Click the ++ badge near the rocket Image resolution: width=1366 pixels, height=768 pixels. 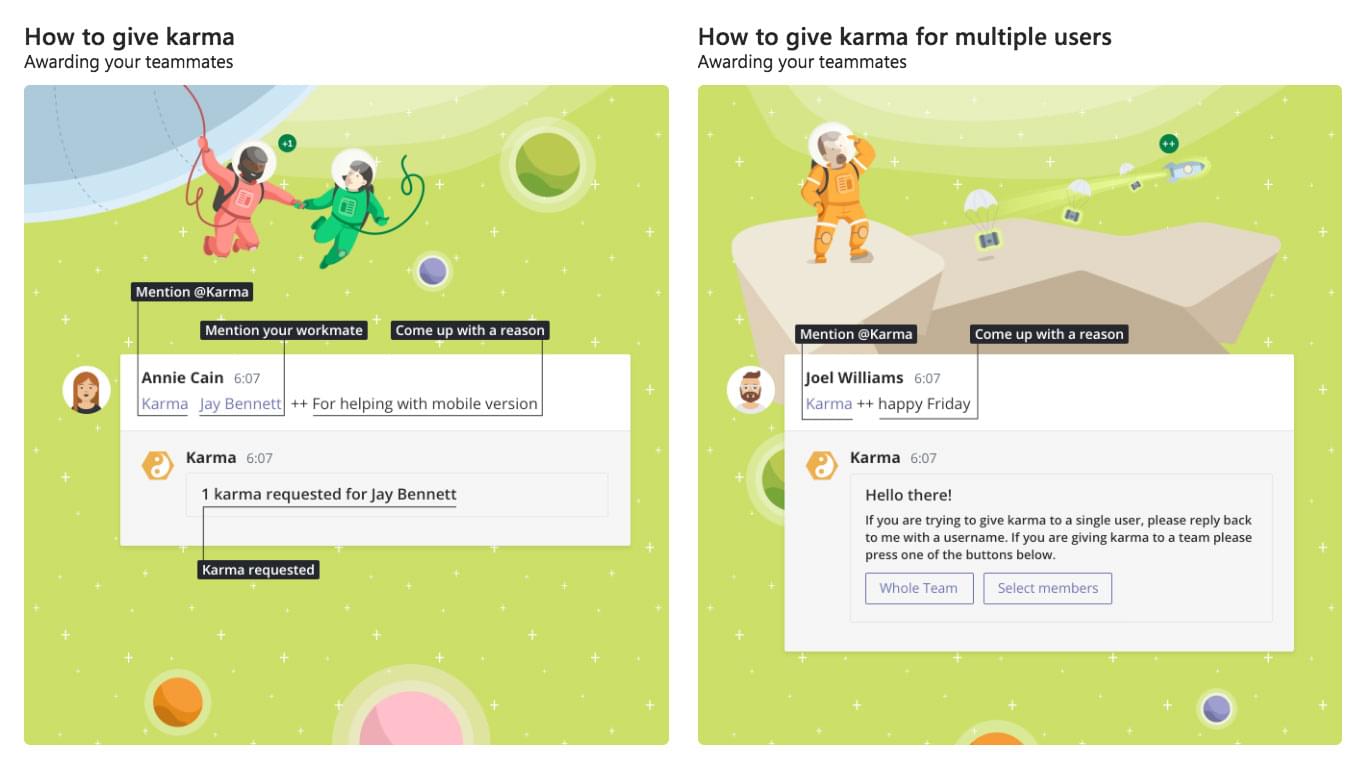pyautogui.click(x=1168, y=144)
